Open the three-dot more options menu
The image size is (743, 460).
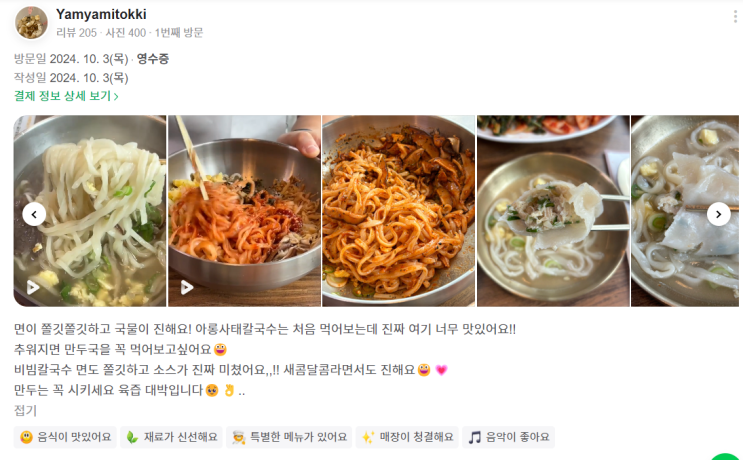[x=735, y=17]
